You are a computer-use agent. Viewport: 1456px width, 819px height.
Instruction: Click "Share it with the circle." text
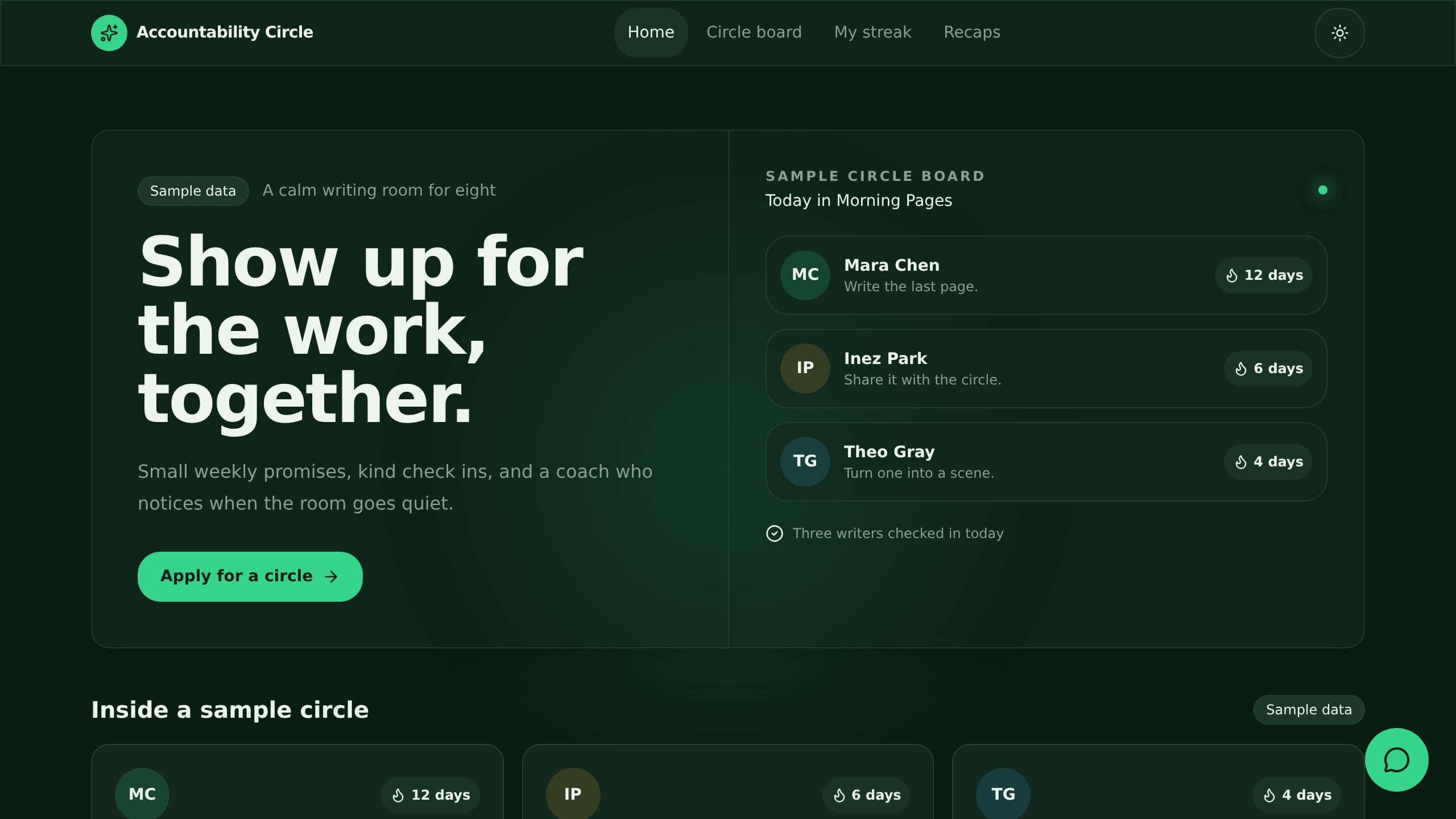923,380
